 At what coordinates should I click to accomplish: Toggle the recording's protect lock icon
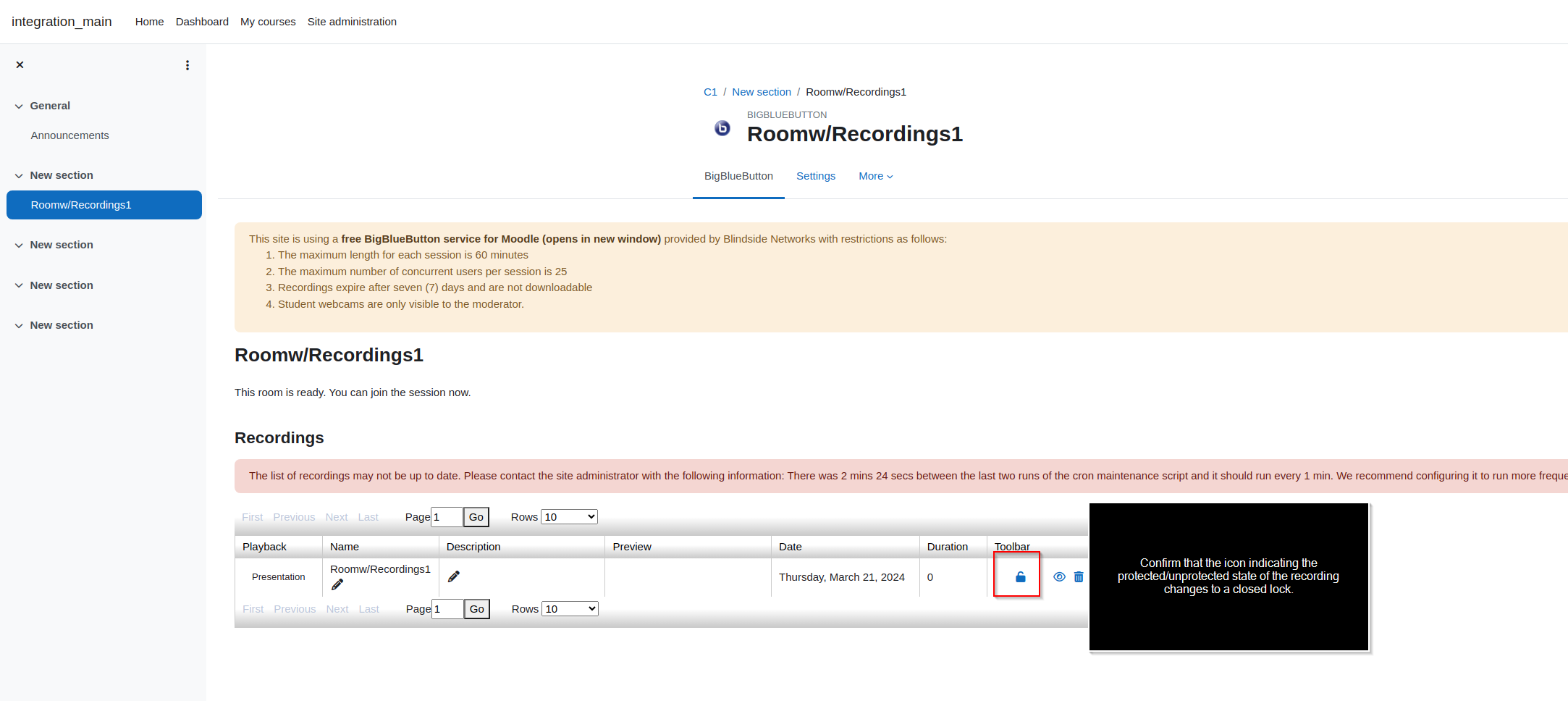tap(1021, 577)
